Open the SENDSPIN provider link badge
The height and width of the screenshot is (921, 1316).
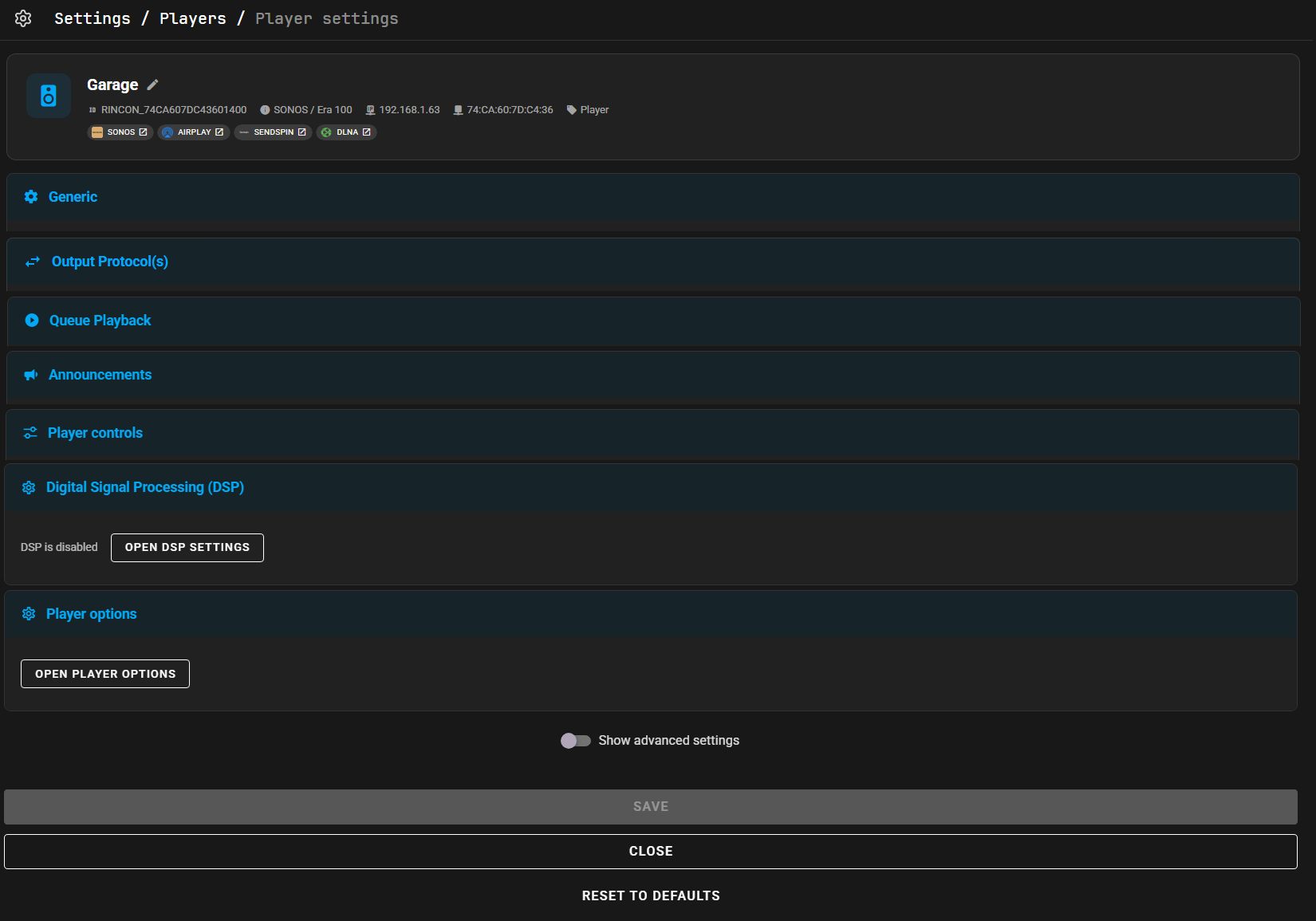273,132
